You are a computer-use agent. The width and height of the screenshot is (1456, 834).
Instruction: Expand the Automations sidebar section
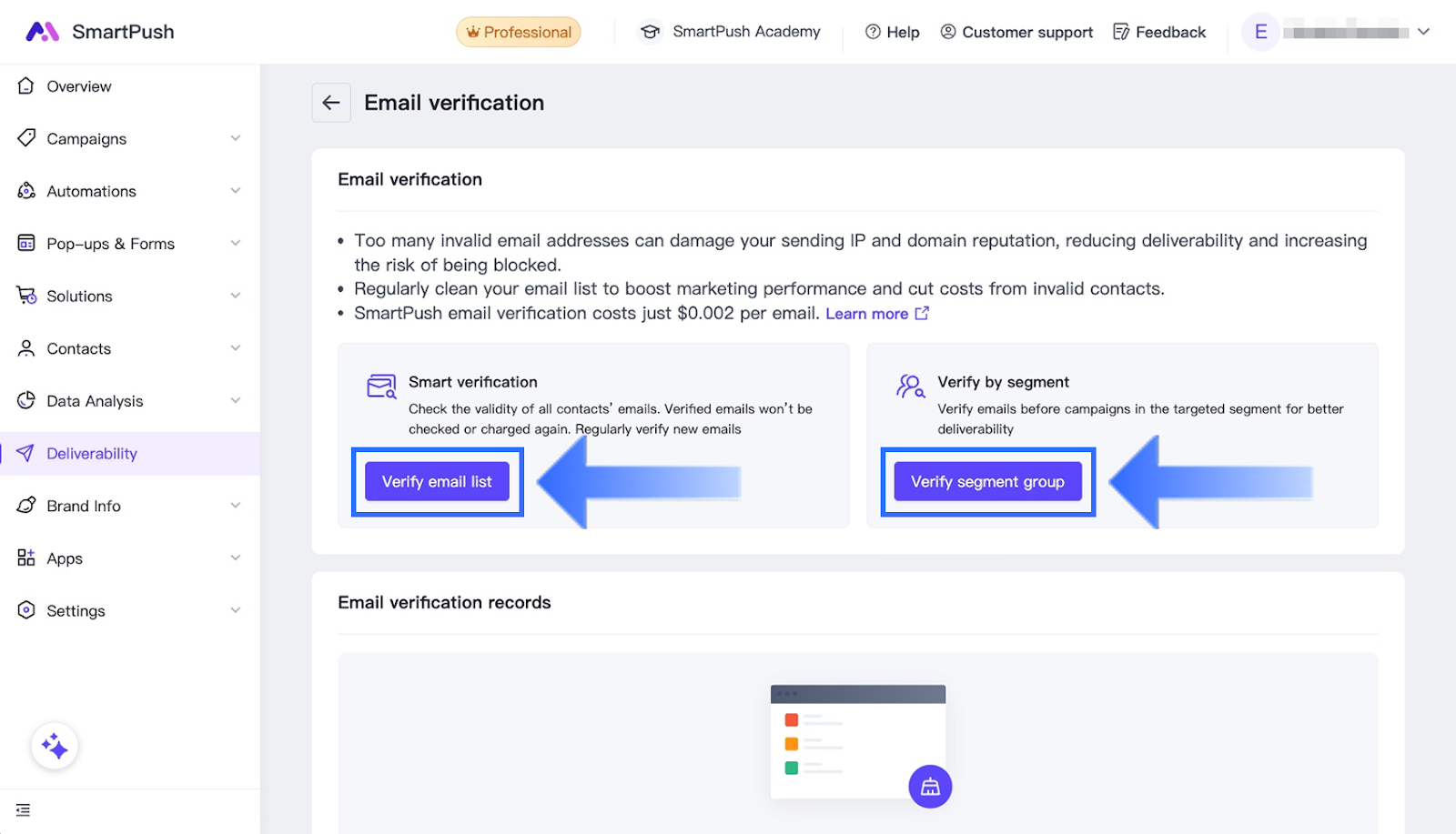(127, 191)
